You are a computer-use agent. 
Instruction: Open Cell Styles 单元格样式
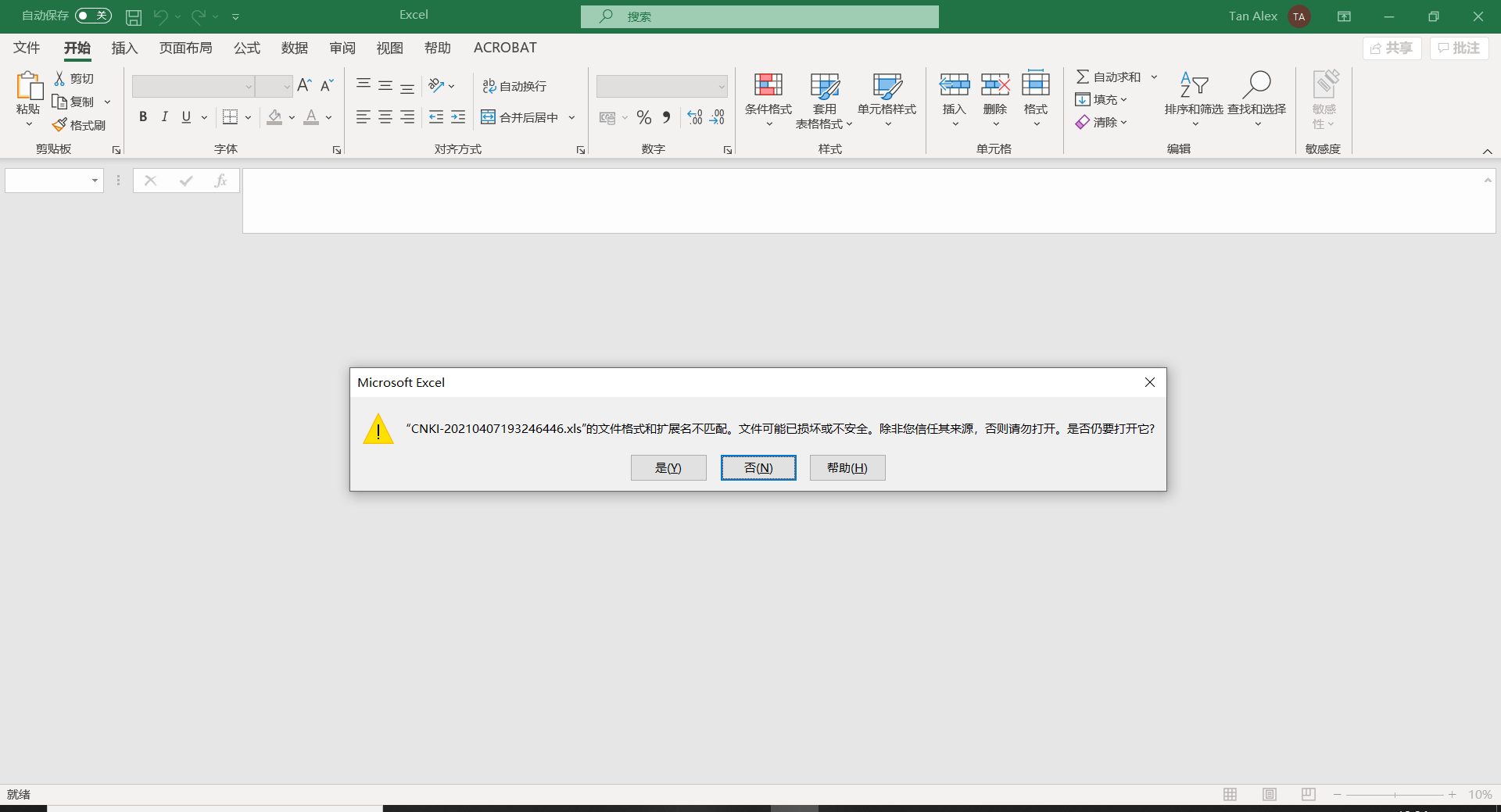click(x=887, y=99)
